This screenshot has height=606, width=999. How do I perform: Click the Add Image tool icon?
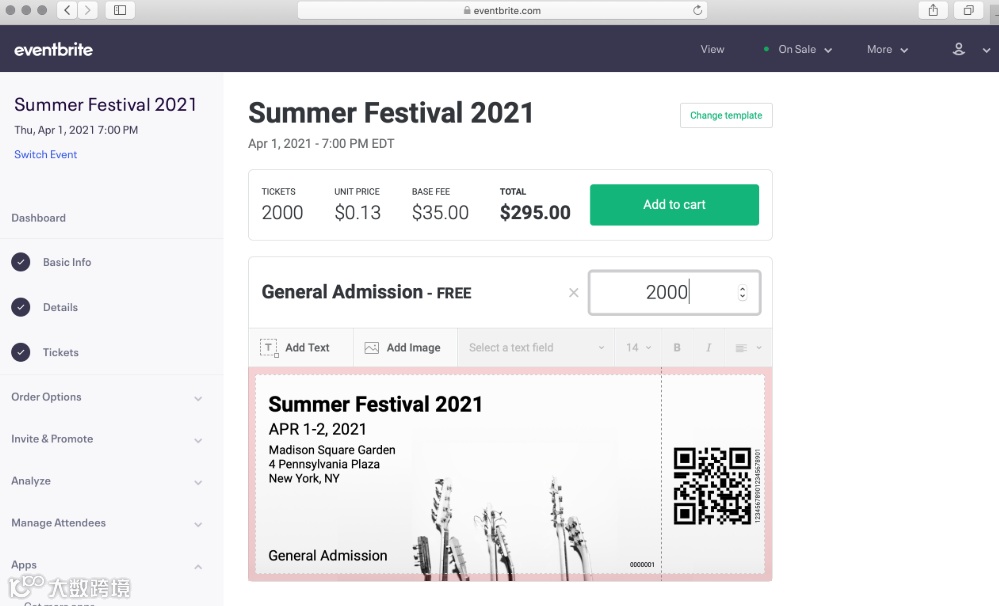(371, 348)
